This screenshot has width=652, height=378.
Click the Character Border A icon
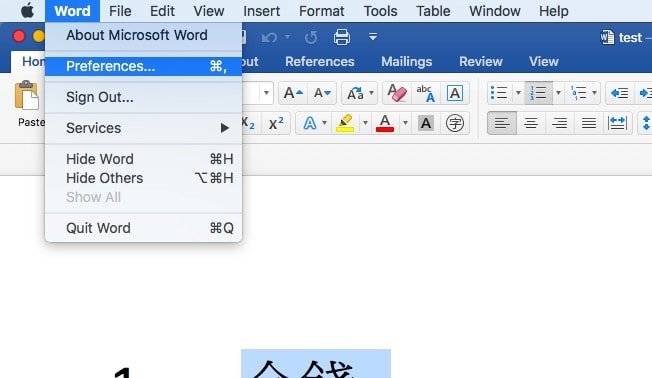click(455, 93)
